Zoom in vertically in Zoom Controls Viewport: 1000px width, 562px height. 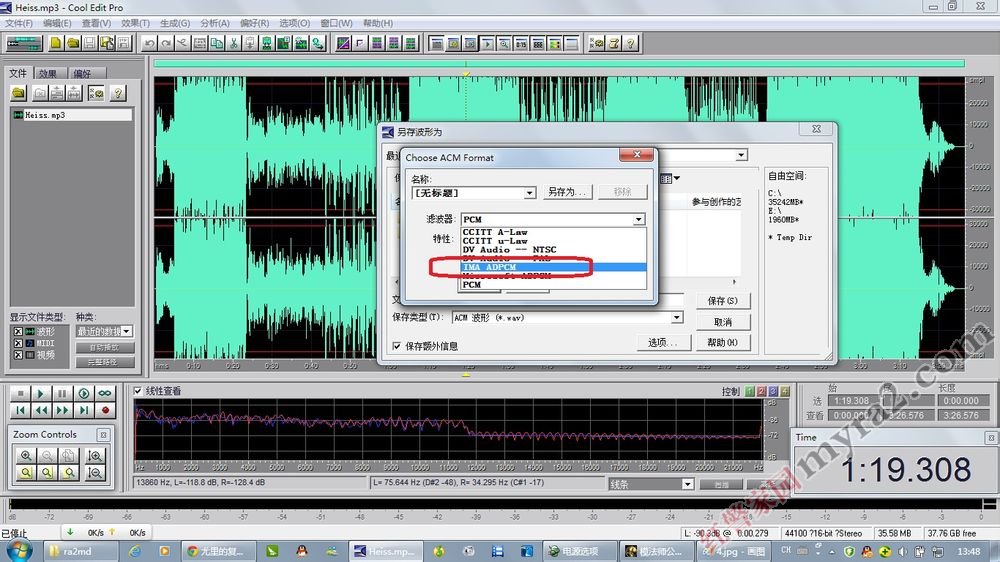pyautogui.click(x=95, y=455)
